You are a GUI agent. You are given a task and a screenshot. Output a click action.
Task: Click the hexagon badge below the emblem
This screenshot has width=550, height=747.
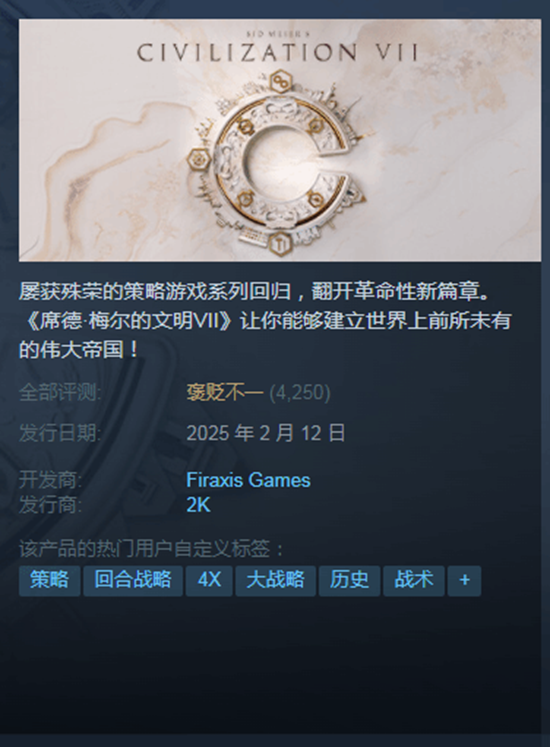278,244
